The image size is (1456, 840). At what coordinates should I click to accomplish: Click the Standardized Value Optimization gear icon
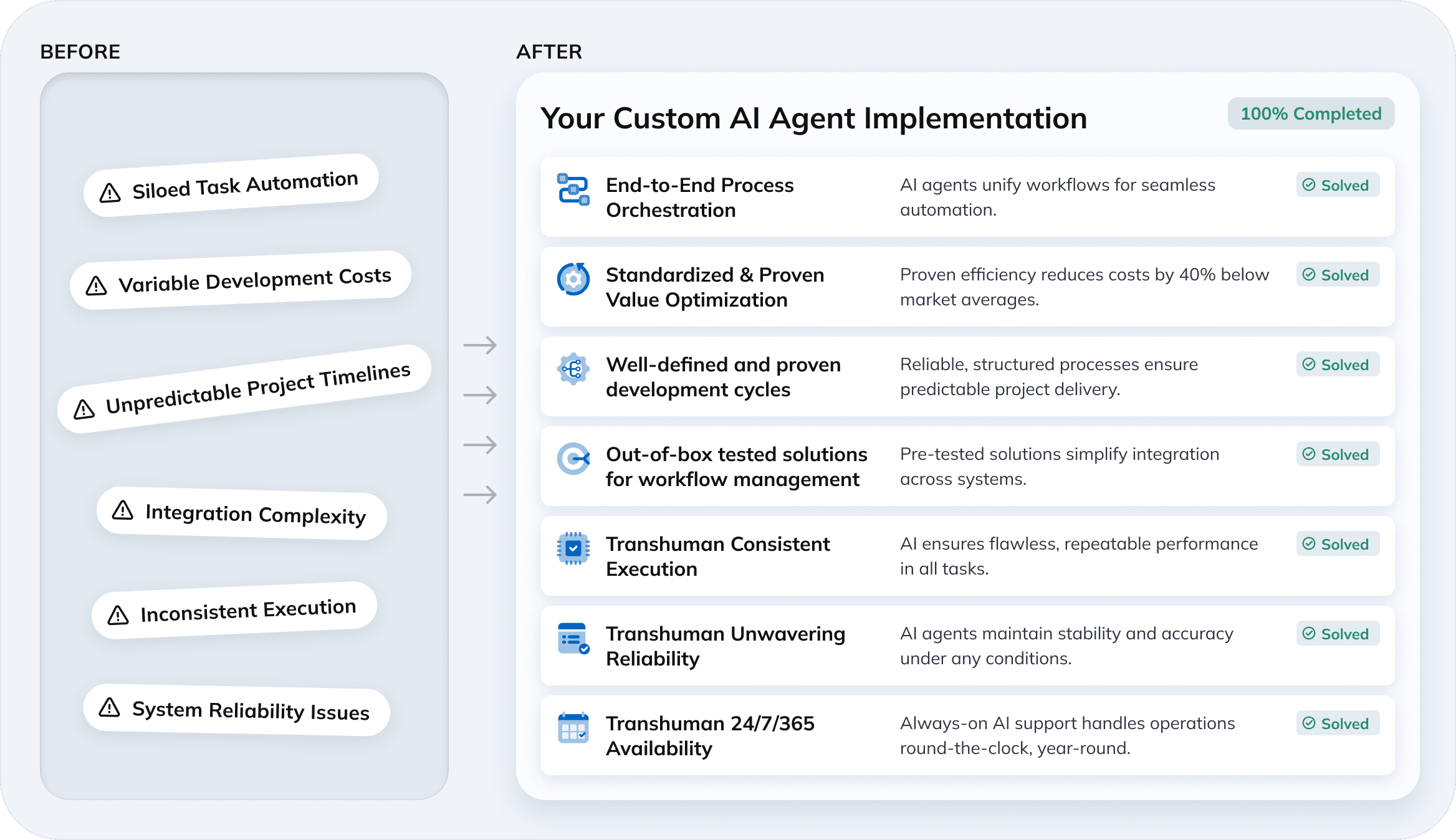(573, 279)
